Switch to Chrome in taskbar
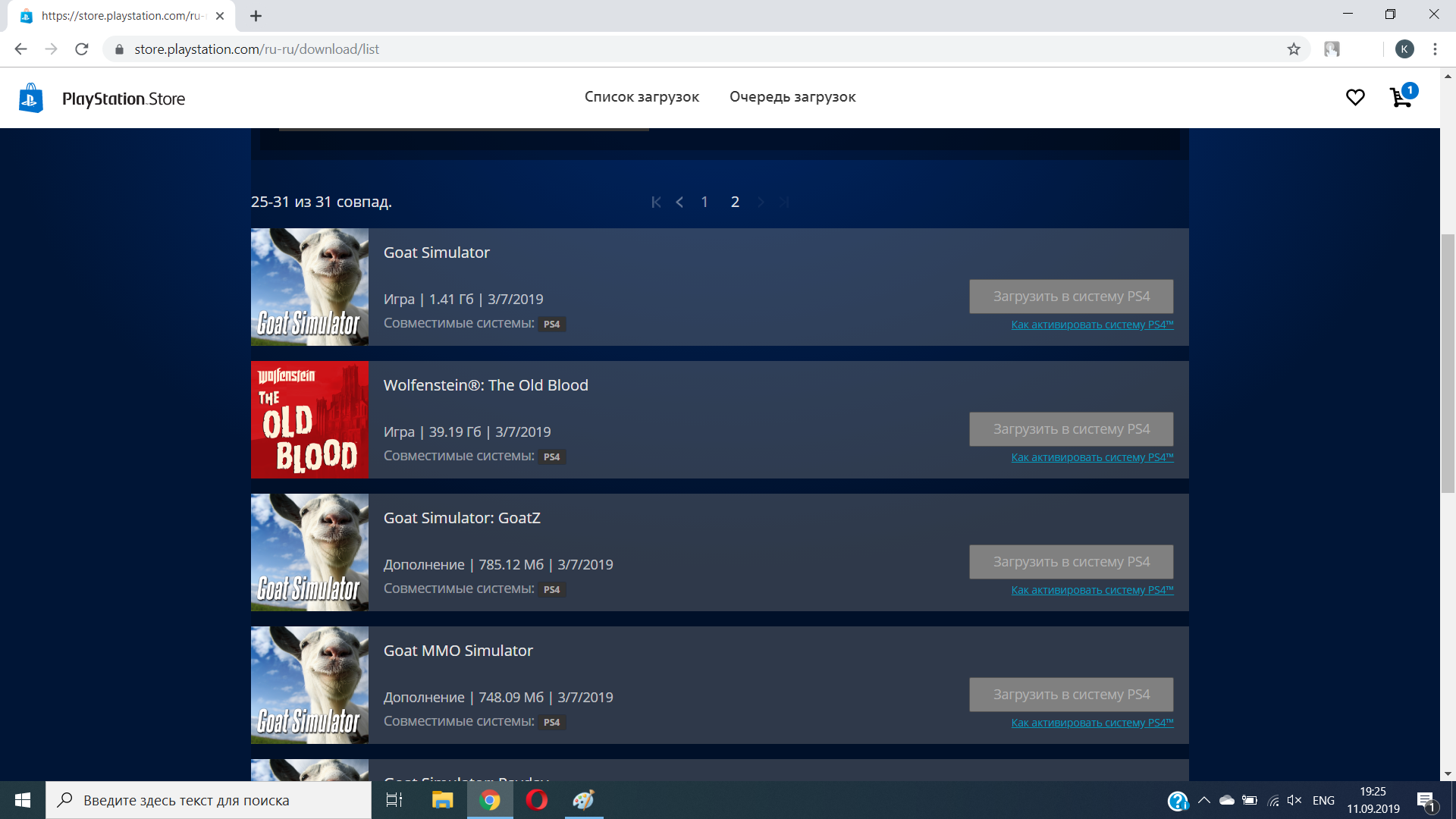 [x=490, y=800]
